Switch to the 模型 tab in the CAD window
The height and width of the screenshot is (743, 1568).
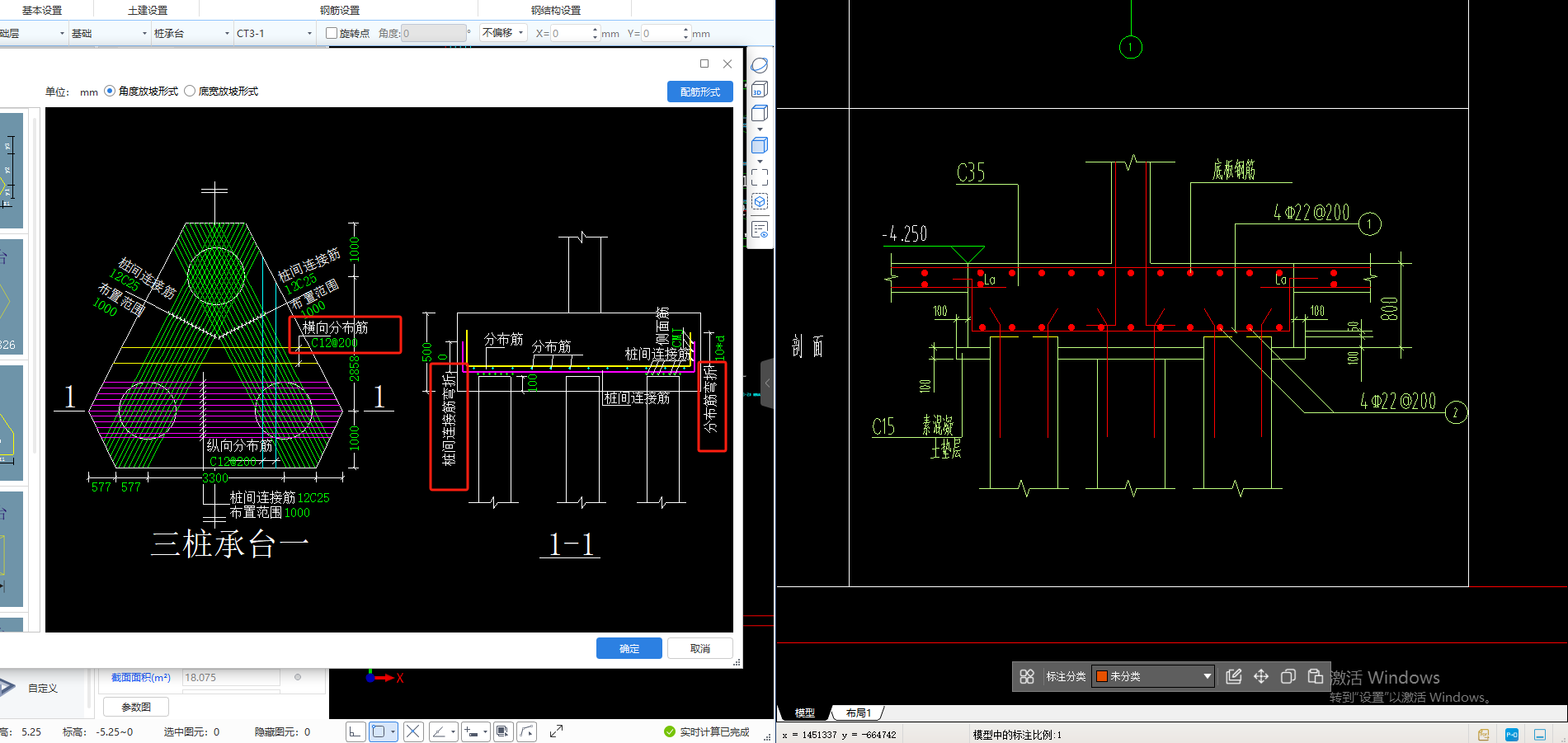804,712
